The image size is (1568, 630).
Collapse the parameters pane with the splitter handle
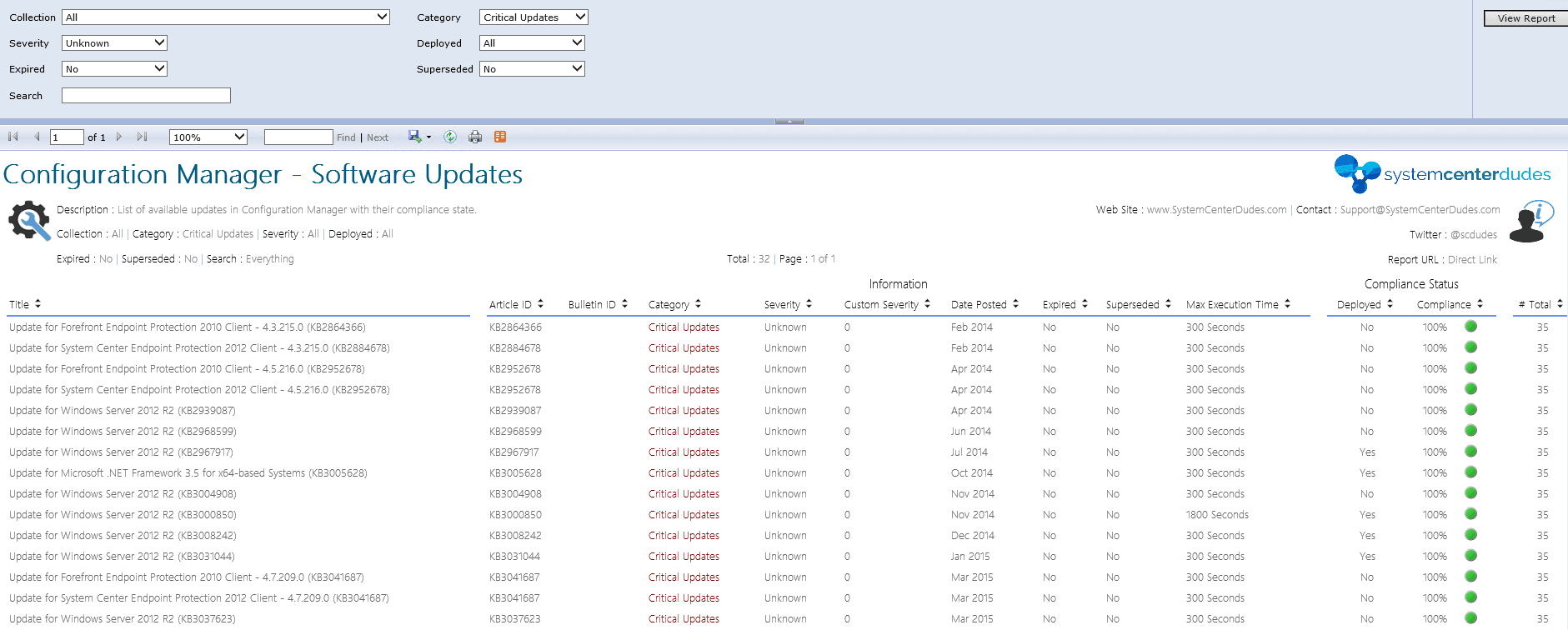click(789, 122)
